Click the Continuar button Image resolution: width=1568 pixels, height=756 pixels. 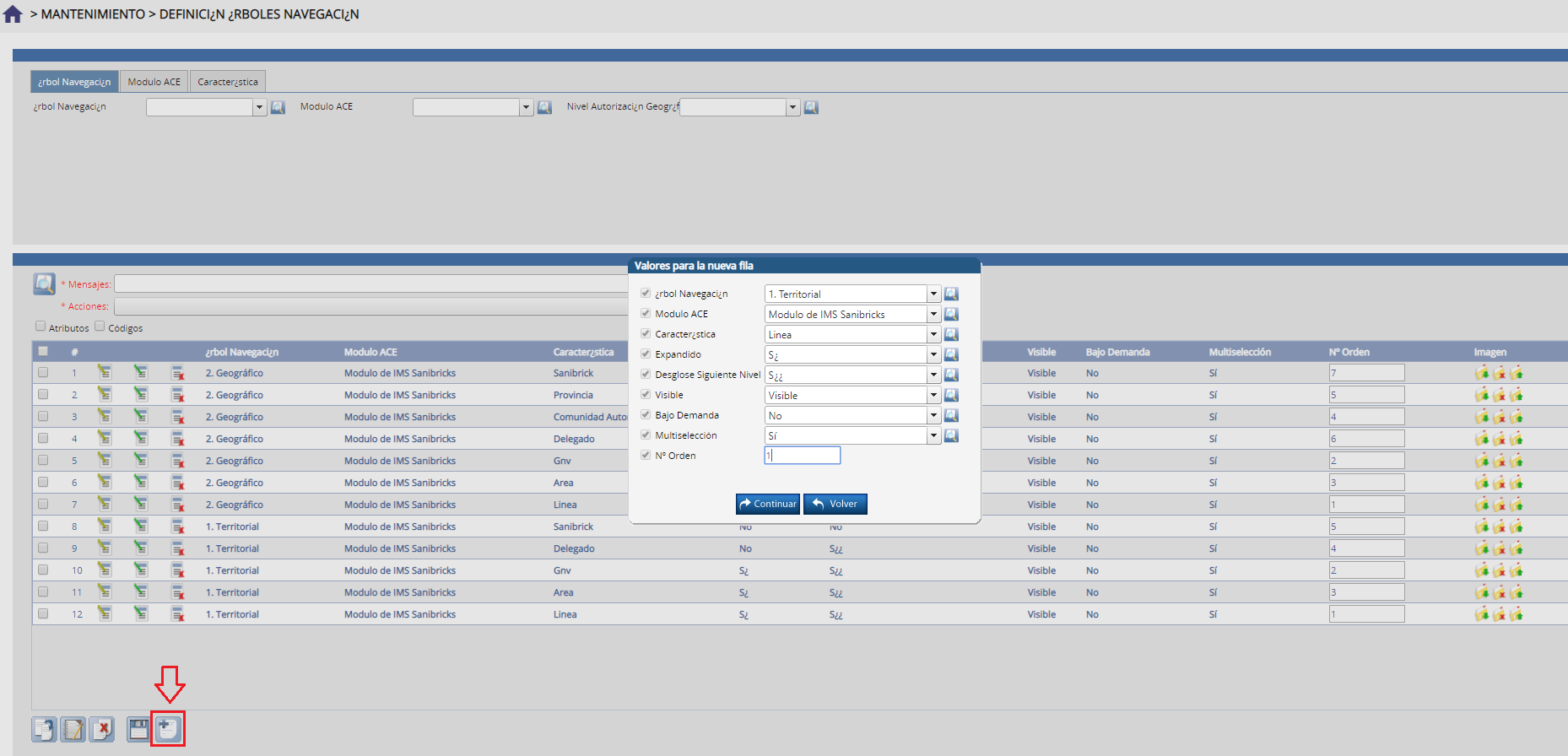pos(768,504)
